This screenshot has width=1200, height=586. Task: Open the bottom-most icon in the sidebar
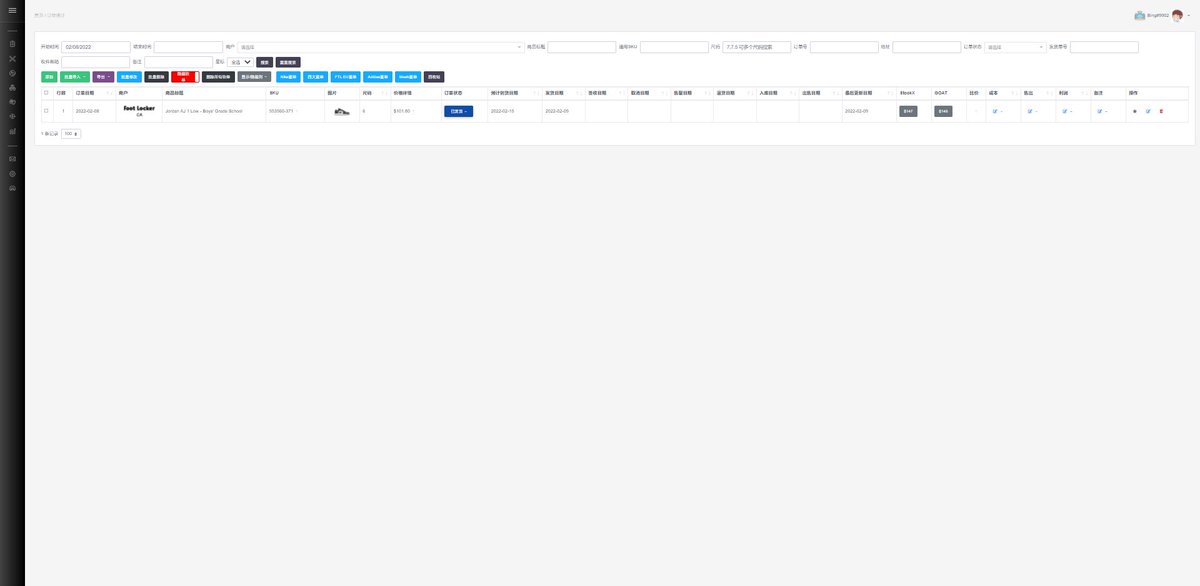[12, 188]
